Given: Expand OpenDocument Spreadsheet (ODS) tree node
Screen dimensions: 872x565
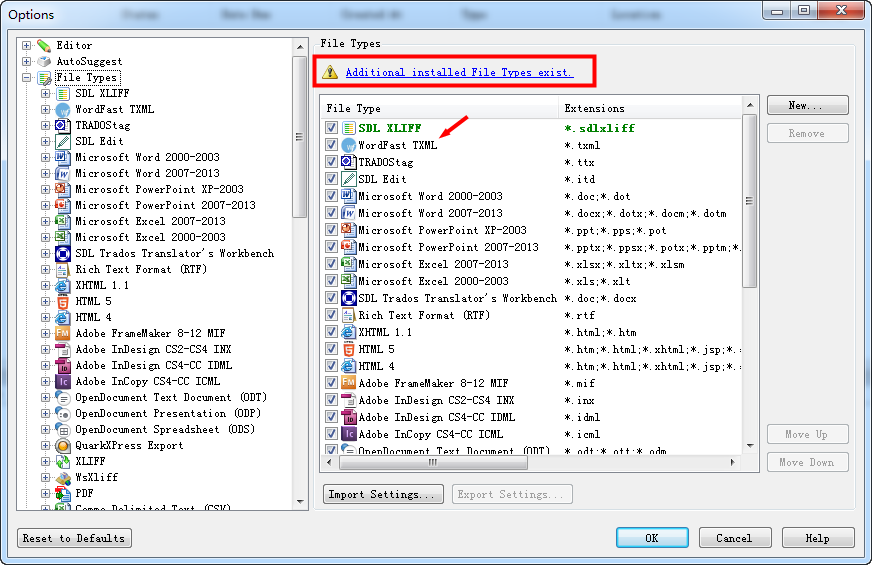Looking at the screenshot, I should (x=46, y=429).
